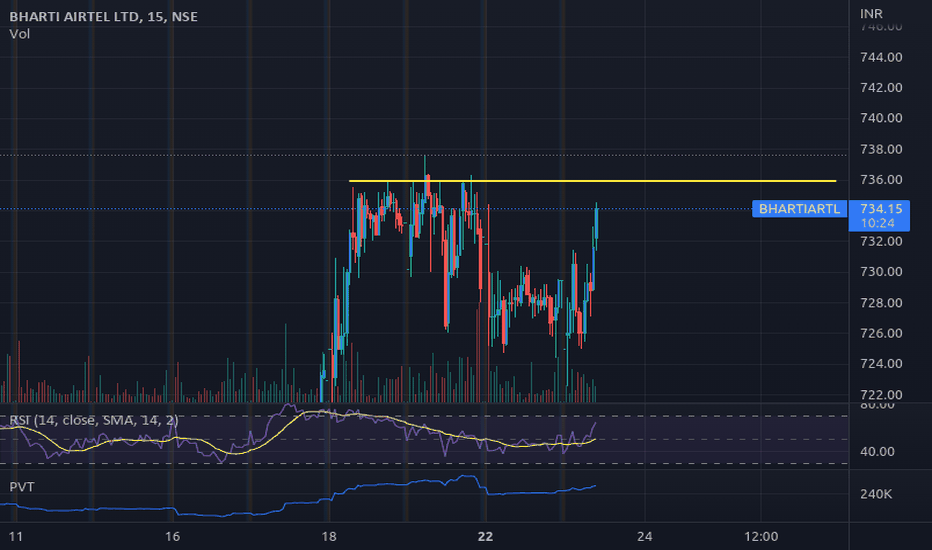Click the bold date label 22
This screenshot has width=932, height=550.
coord(485,536)
